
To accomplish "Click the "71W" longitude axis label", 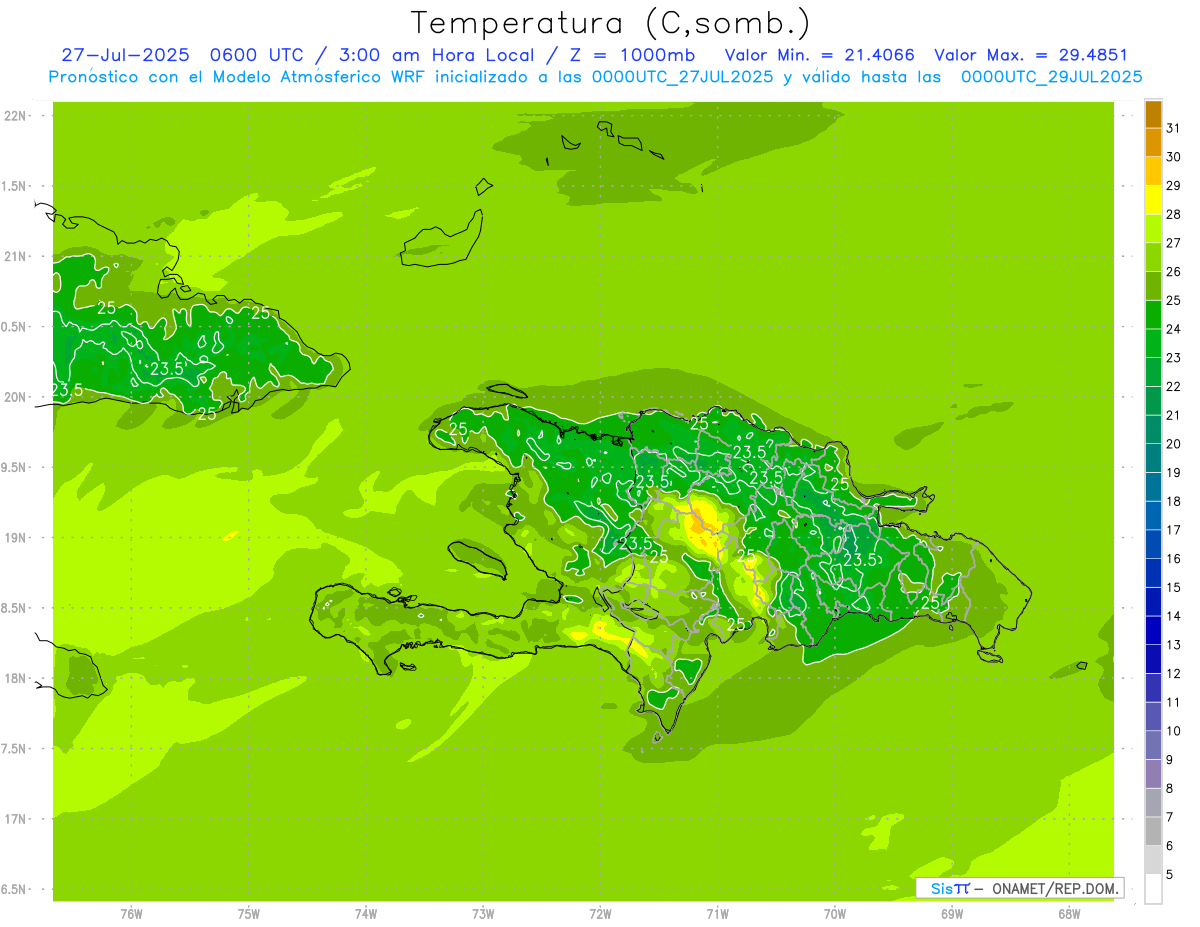I will point(717,914).
